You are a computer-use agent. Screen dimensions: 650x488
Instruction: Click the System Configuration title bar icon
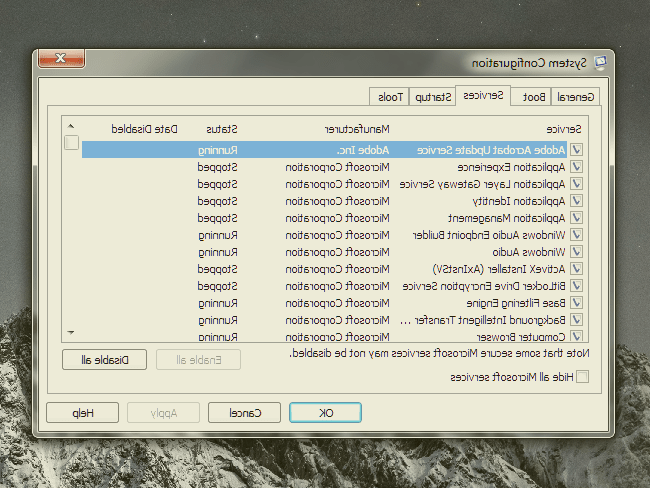pos(600,62)
